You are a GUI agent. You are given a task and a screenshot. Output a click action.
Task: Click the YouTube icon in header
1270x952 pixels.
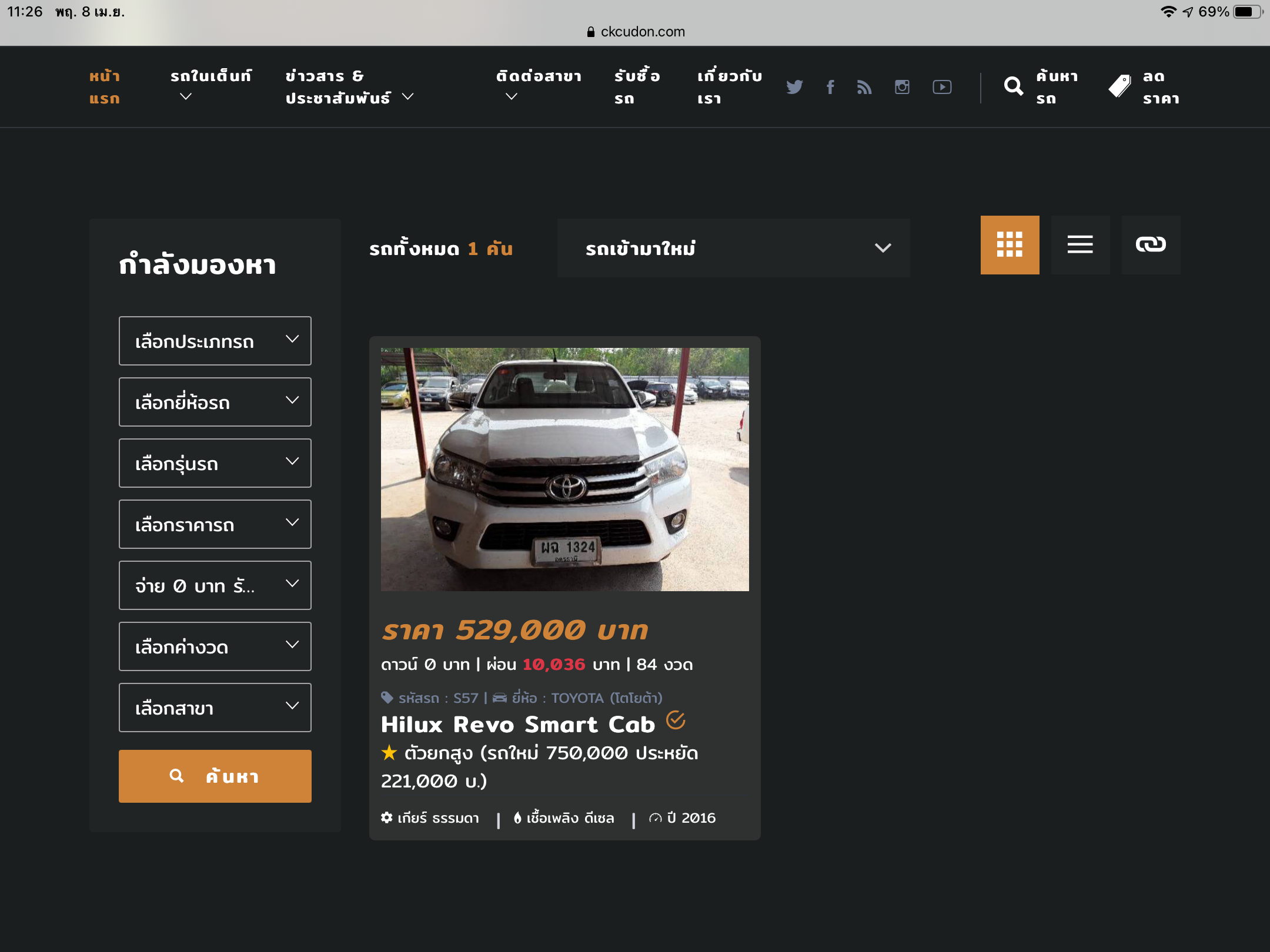(x=942, y=87)
